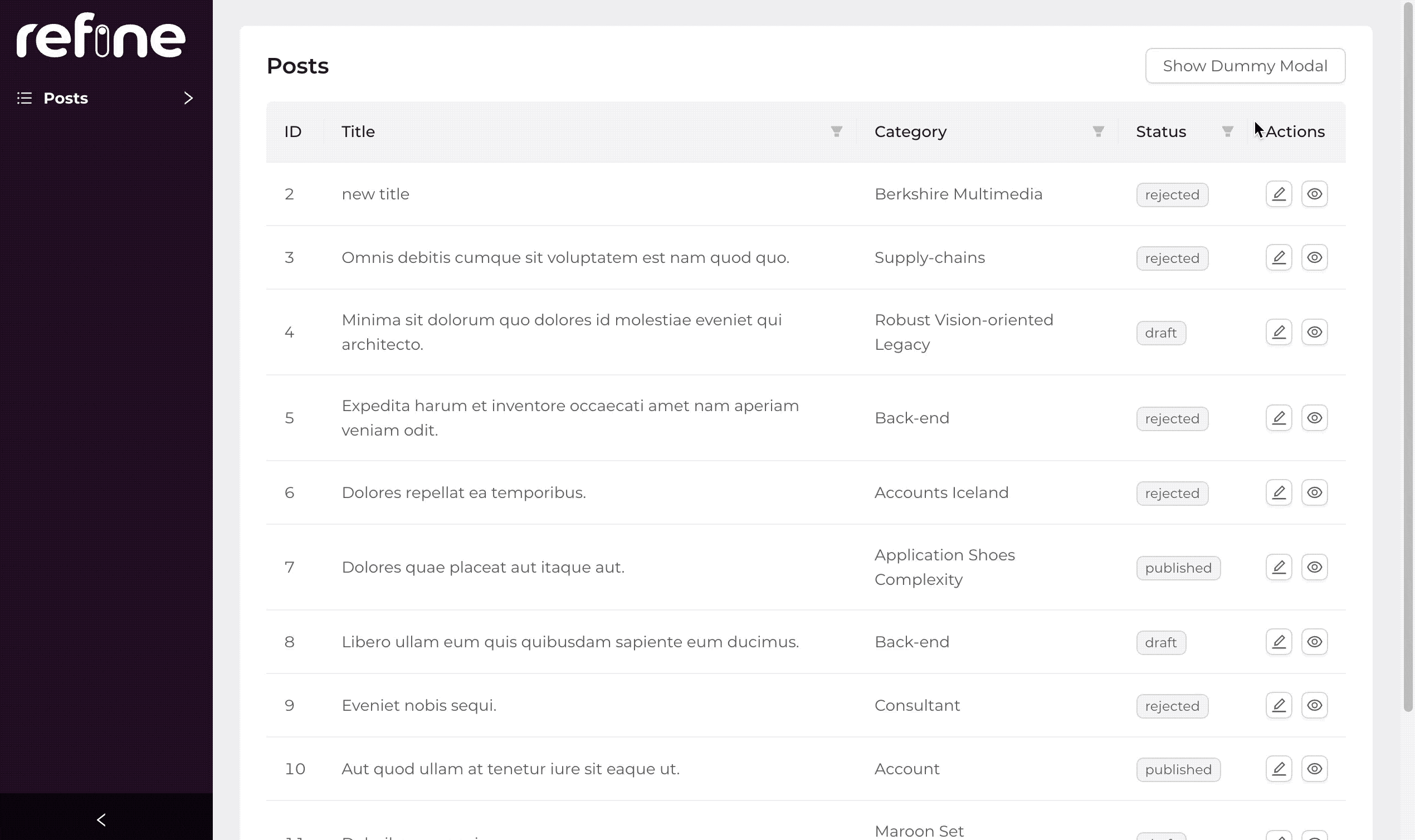The image size is (1415, 840).
Task: Click the edit icon for post ID 7
Action: tap(1278, 567)
